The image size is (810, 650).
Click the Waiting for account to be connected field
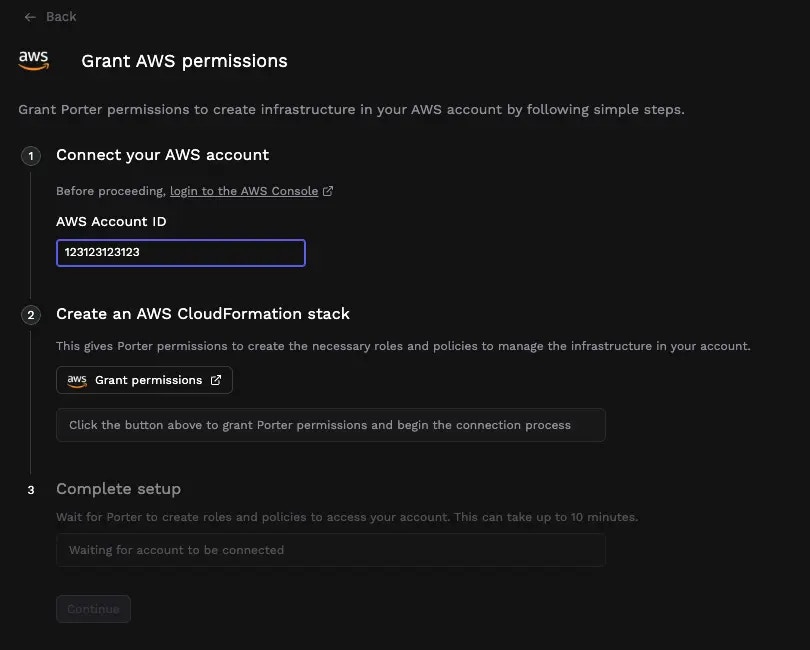(x=331, y=550)
